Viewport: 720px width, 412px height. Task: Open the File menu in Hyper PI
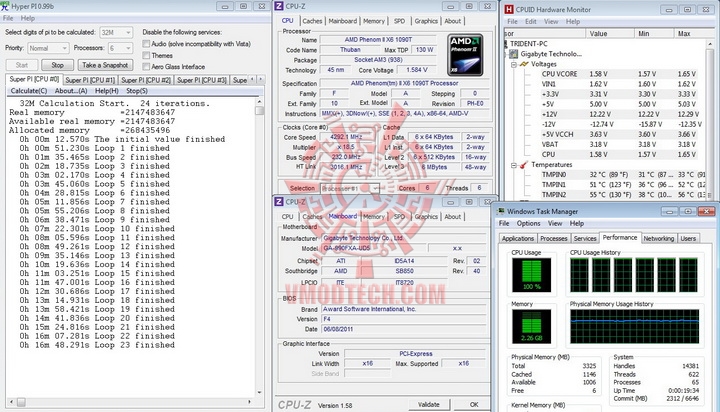[8, 18]
